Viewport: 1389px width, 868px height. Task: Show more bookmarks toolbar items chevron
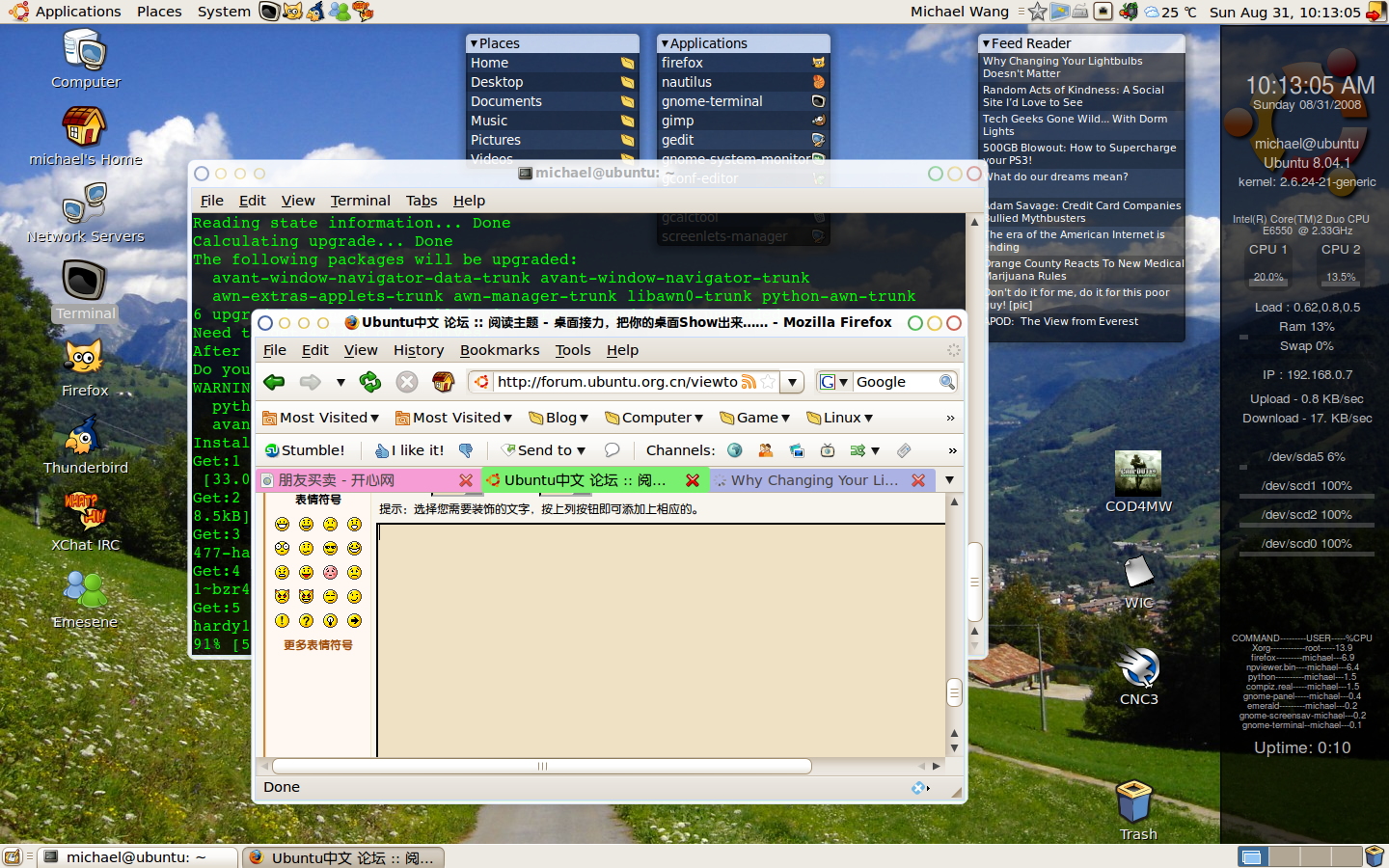pos(950,418)
